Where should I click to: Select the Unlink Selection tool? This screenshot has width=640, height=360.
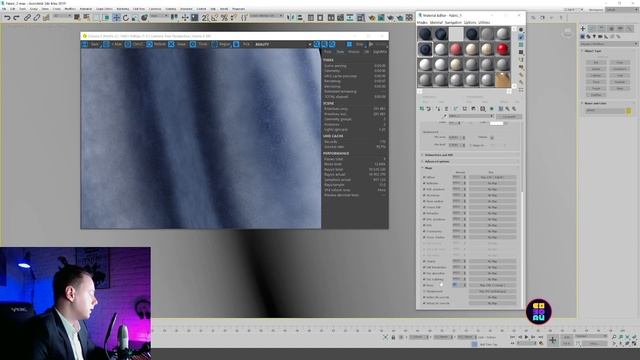point(36,18)
